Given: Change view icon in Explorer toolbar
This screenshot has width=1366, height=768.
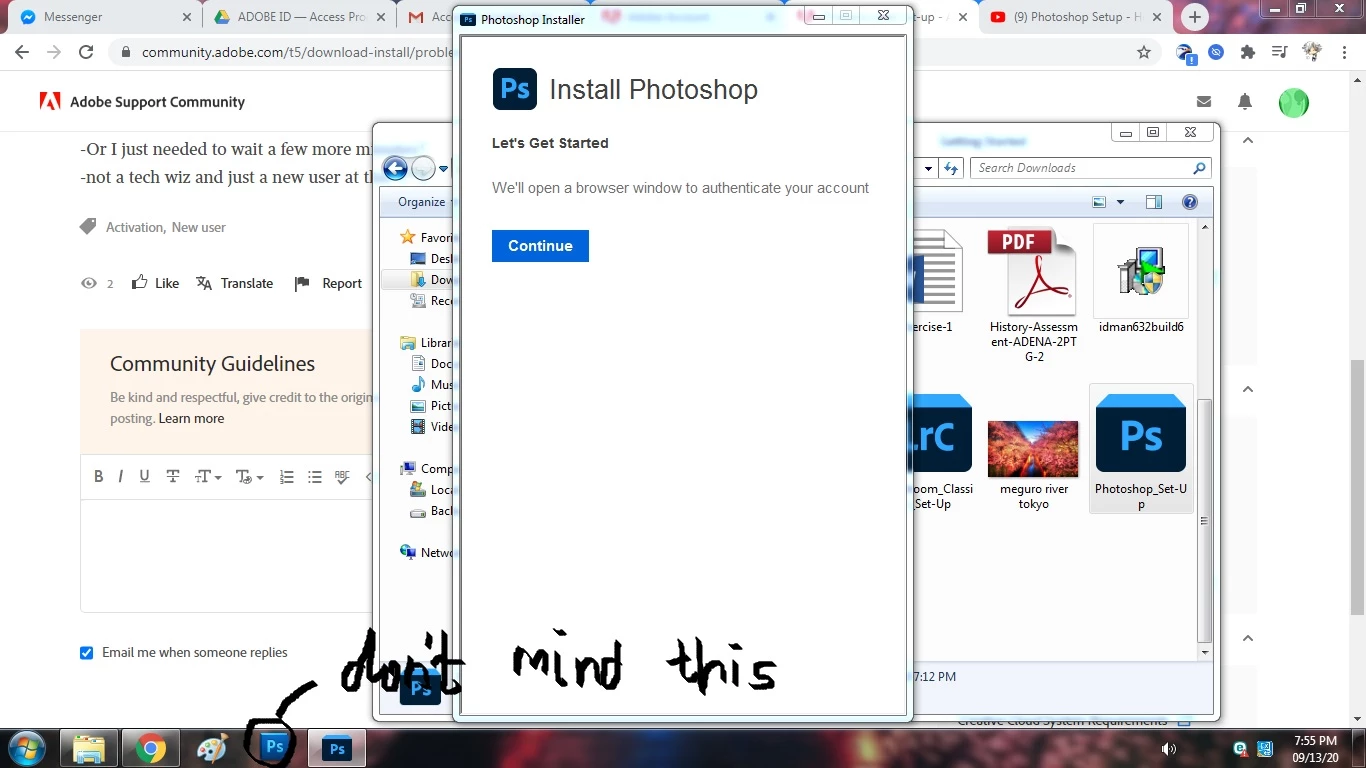Looking at the screenshot, I should pos(1100,202).
